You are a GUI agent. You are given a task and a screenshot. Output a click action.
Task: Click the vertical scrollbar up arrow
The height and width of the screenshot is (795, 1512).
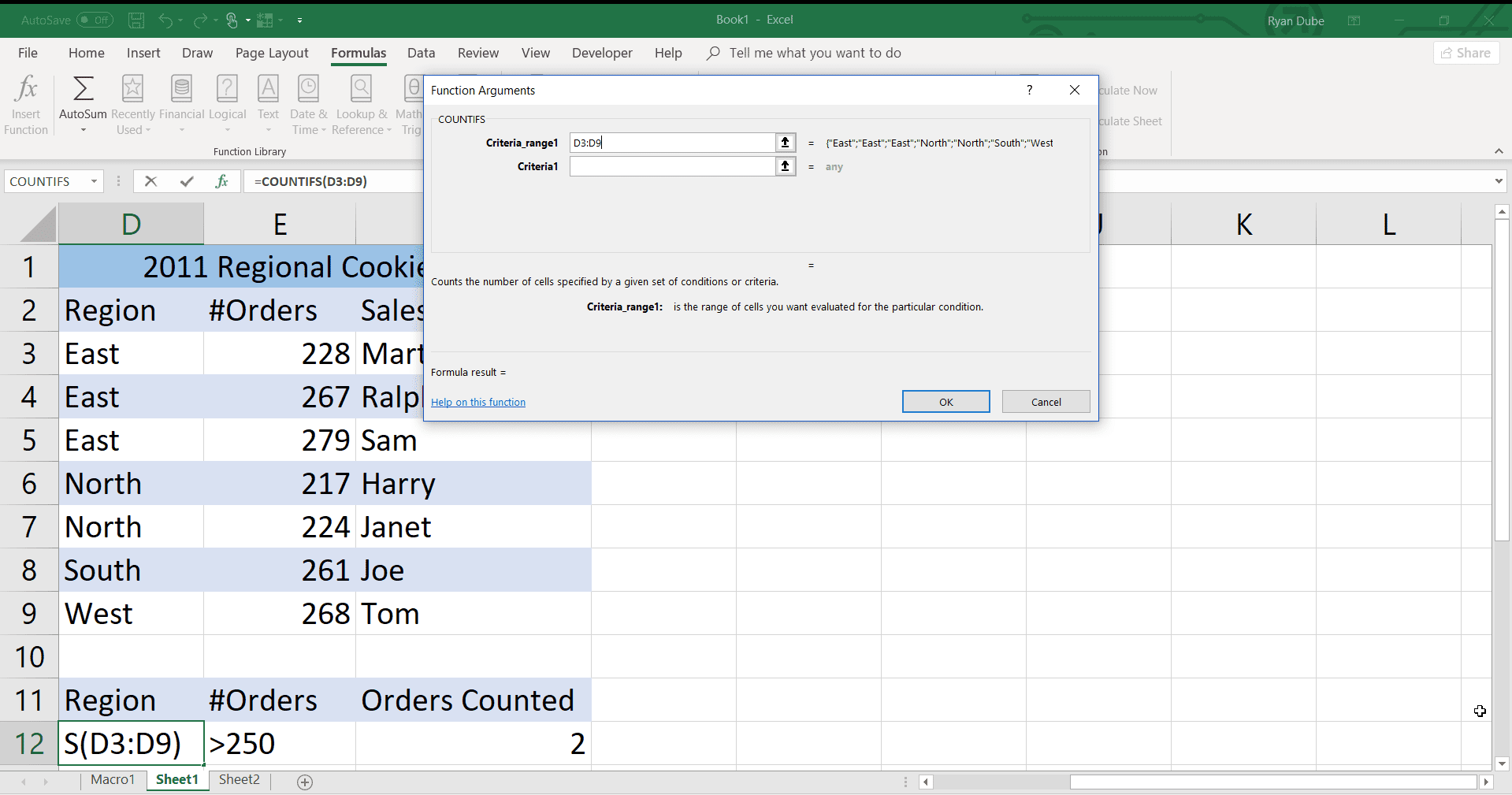pos(1502,212)
